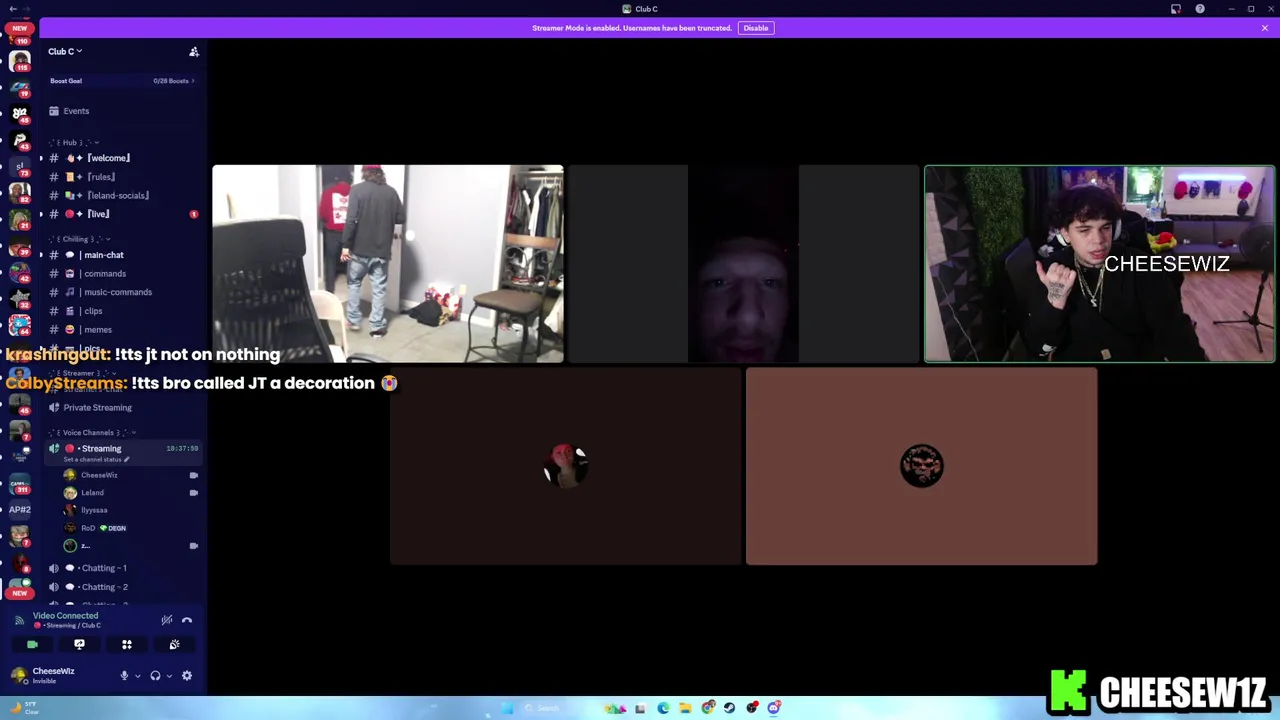Open the live channel

[98, 214]
